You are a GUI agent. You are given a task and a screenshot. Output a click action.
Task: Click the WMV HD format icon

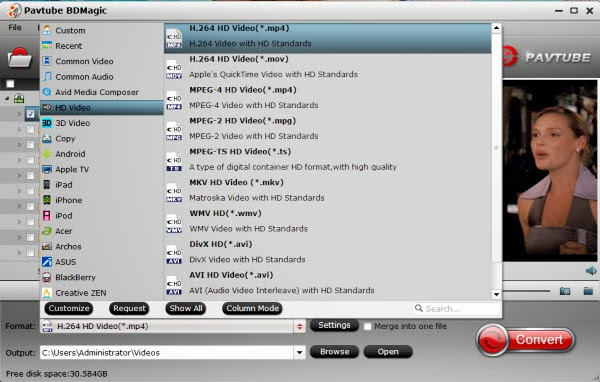click(174, 224)
